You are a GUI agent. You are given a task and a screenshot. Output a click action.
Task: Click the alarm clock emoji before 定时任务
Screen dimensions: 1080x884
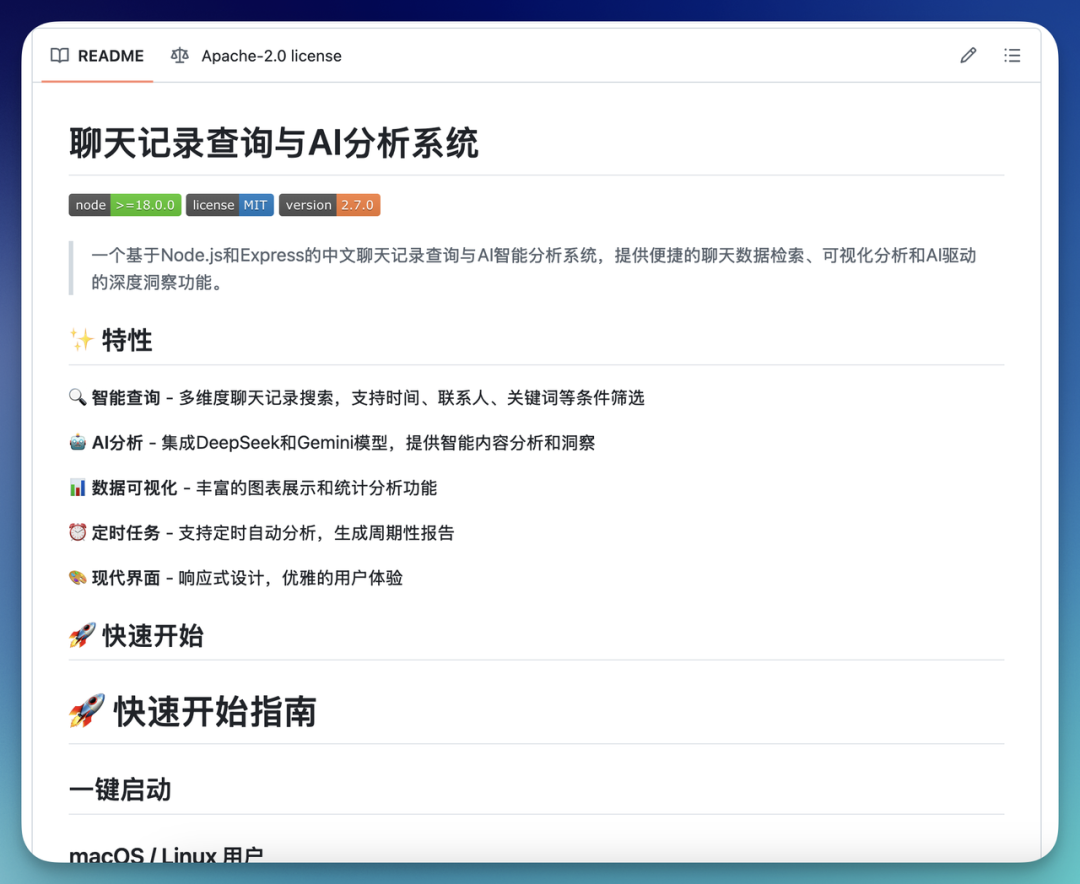point(77,533)
